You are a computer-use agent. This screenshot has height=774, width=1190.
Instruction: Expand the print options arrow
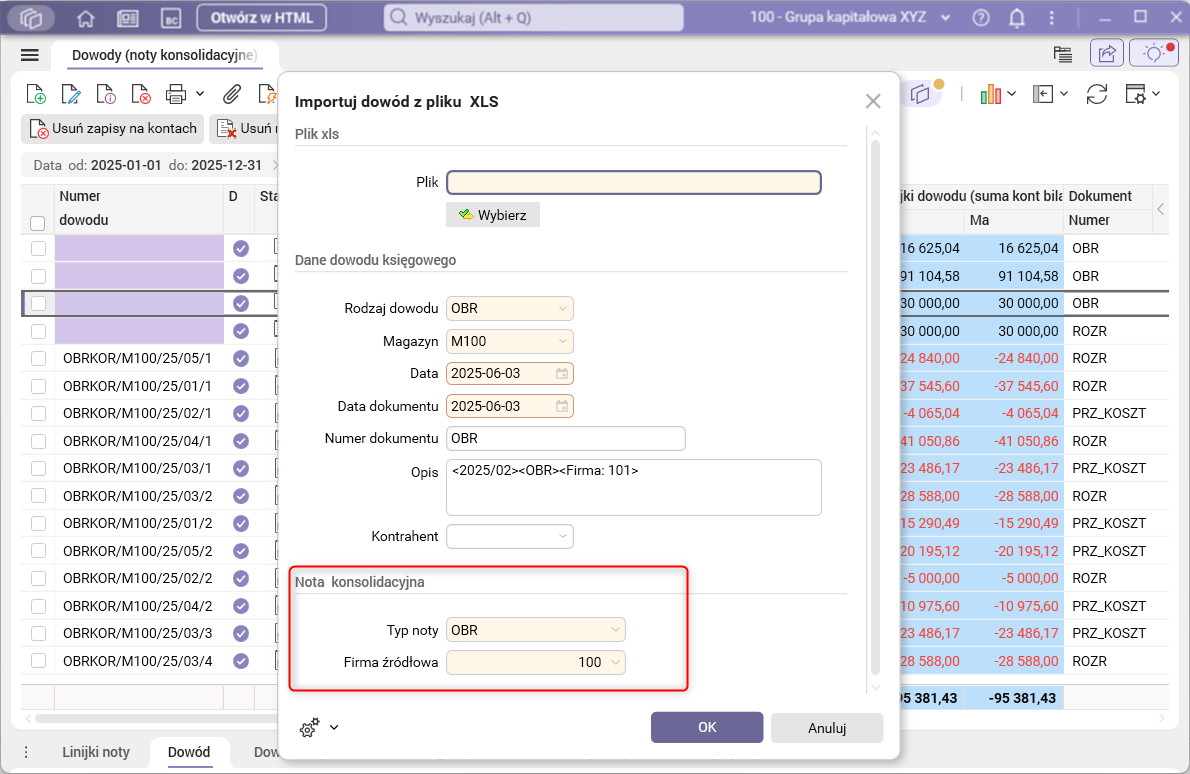tap(200, 94)
